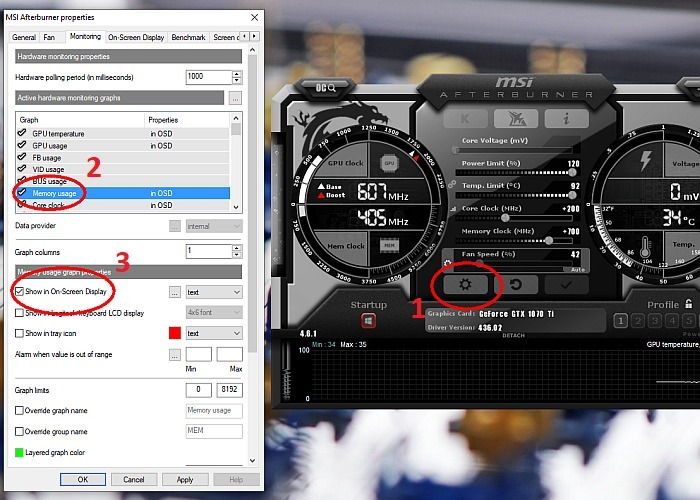Toggle VID usage graph checkmark
The width and height of the screenshot is (700, 500).
[21, 169]
